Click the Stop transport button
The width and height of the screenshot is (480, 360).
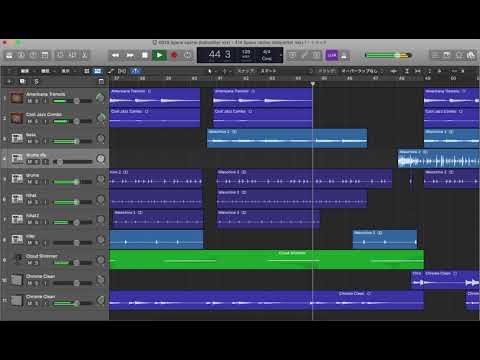(x=144, y=55)
